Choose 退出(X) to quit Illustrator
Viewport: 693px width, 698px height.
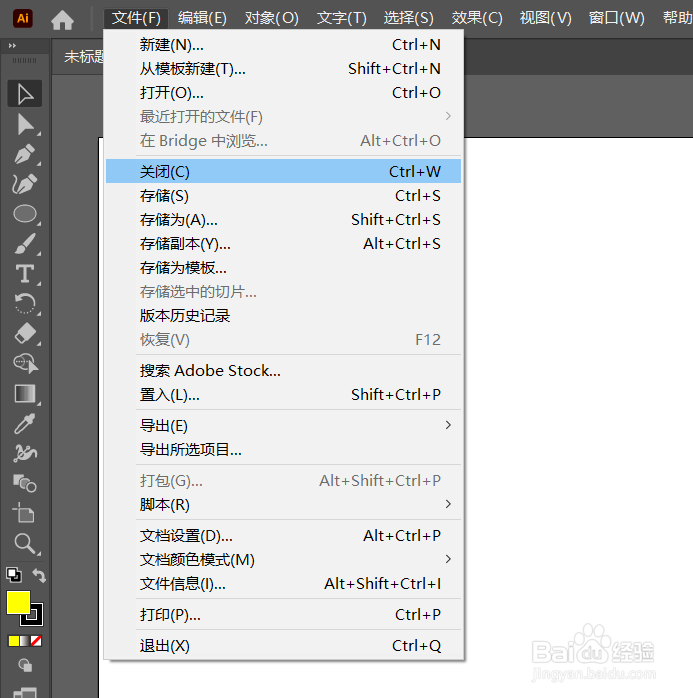coord(283,645)
